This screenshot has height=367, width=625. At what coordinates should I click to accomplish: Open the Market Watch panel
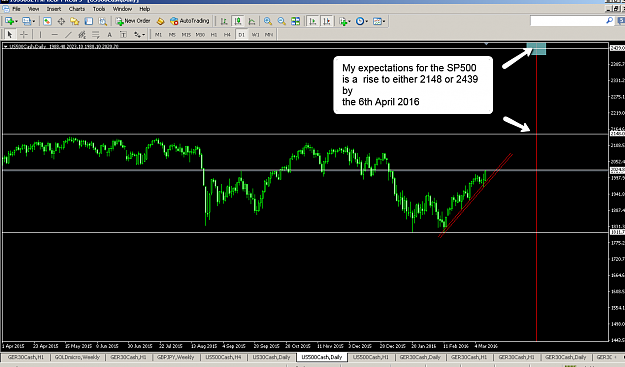[47, 21]
